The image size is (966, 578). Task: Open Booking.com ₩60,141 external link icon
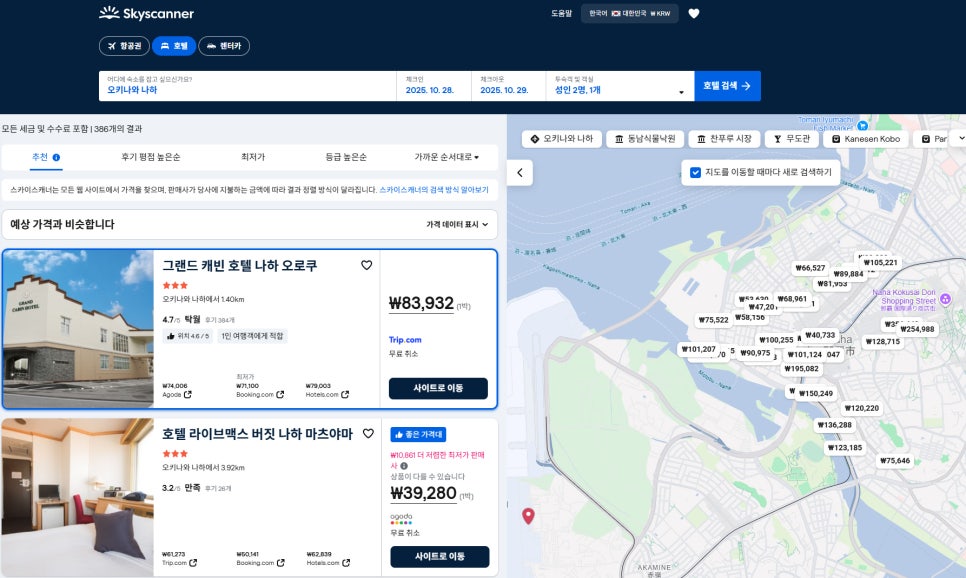tap(281, 563)
